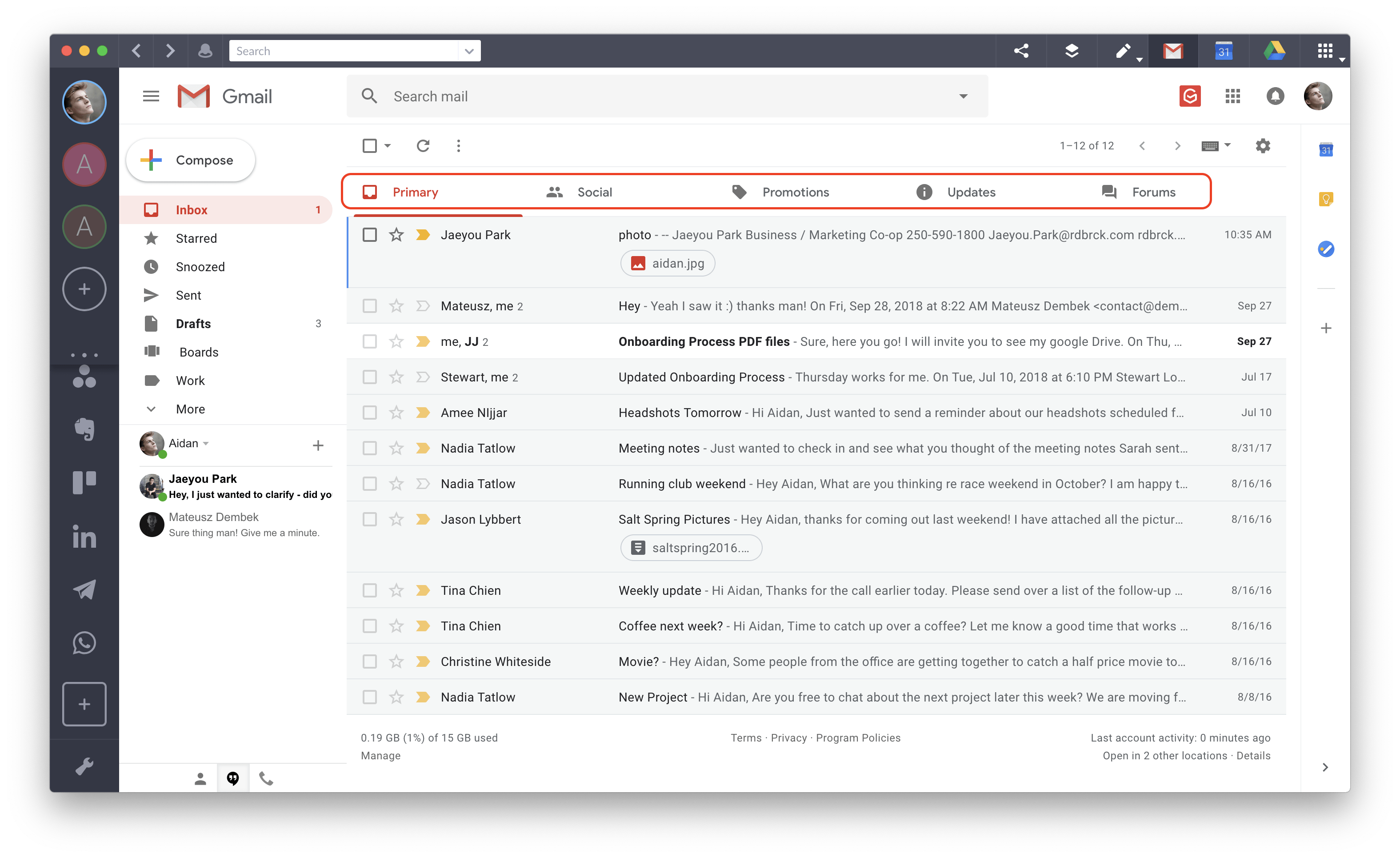Click the Search mail input field
Screen dimensions: 1400x858
660,96
